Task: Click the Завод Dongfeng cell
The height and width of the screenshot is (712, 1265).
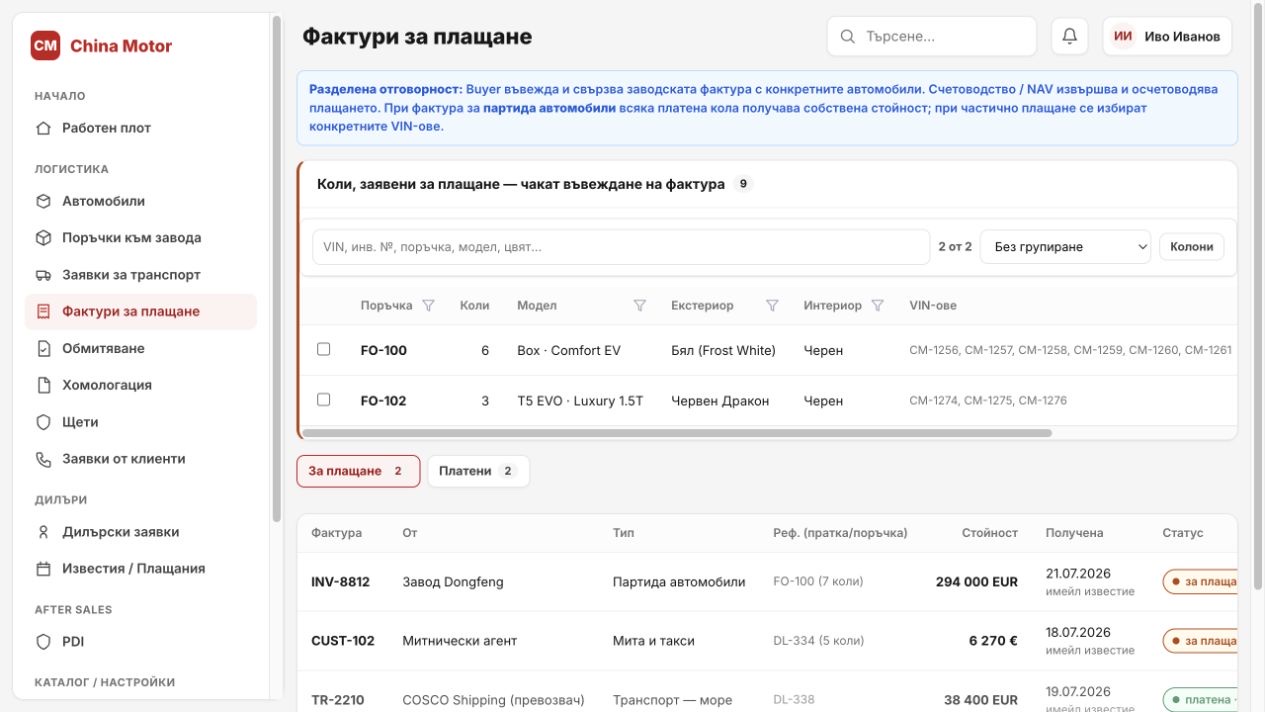Action: pyautogui.click(x=453, y=582)
